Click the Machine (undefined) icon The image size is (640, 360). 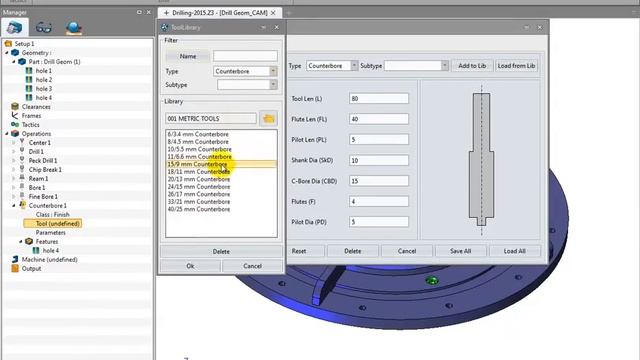click(15, 259)
